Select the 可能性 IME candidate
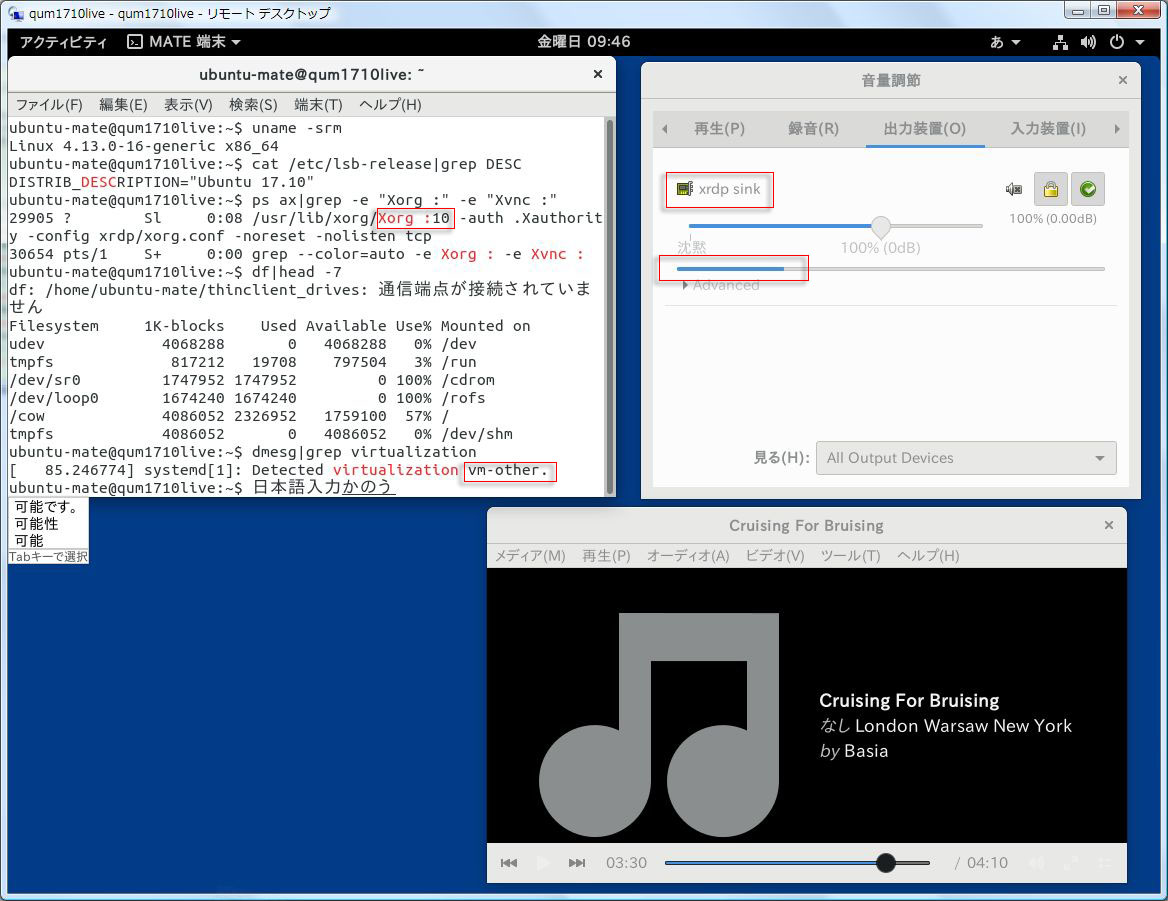The image size is (1168, 901). tap(48, 524)
